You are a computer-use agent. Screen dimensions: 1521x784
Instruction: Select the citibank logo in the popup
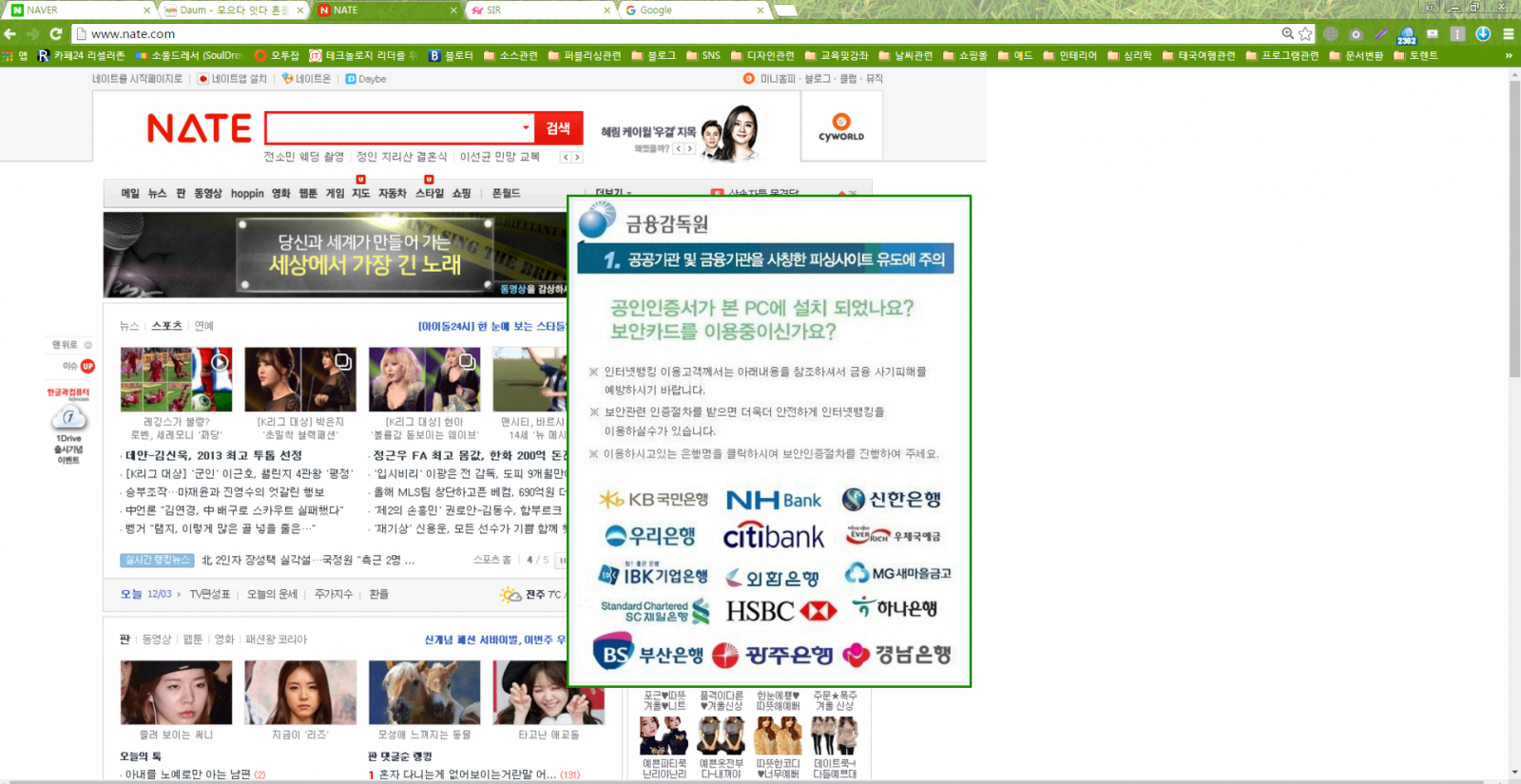click(x=773, y=537)
